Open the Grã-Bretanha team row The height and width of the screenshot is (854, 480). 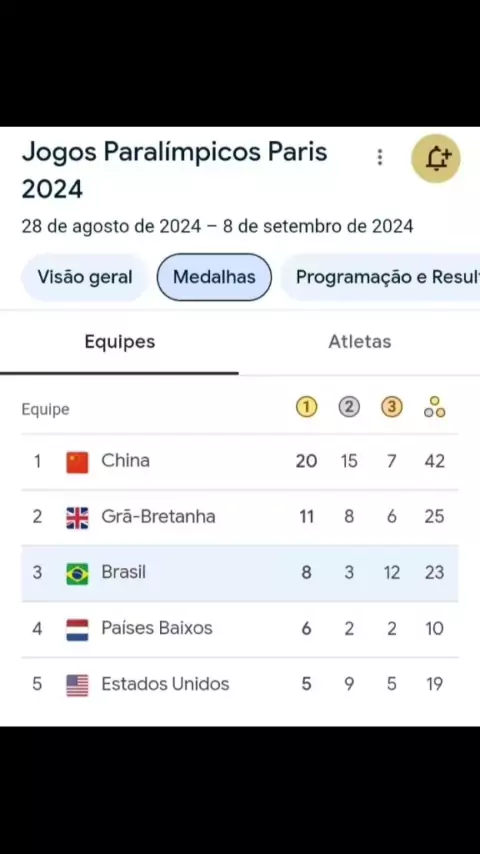pos(240,517)
